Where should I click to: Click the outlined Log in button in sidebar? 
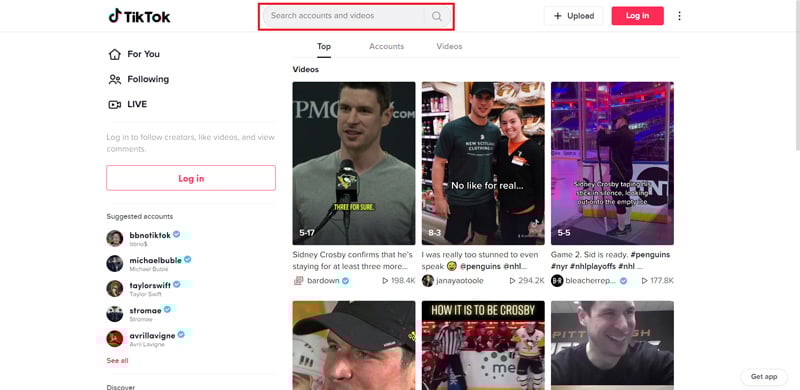(x=191, y=178)
